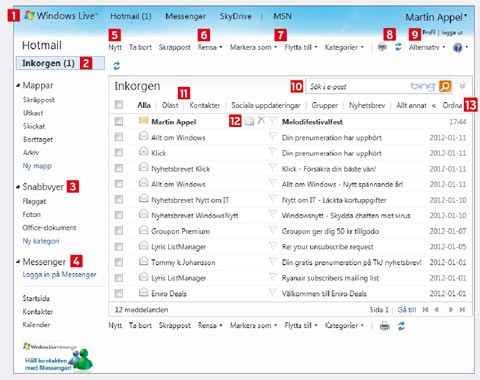Click the print icon in bottom toolbar
Viewport: 480px width, 380px height.
385,326
